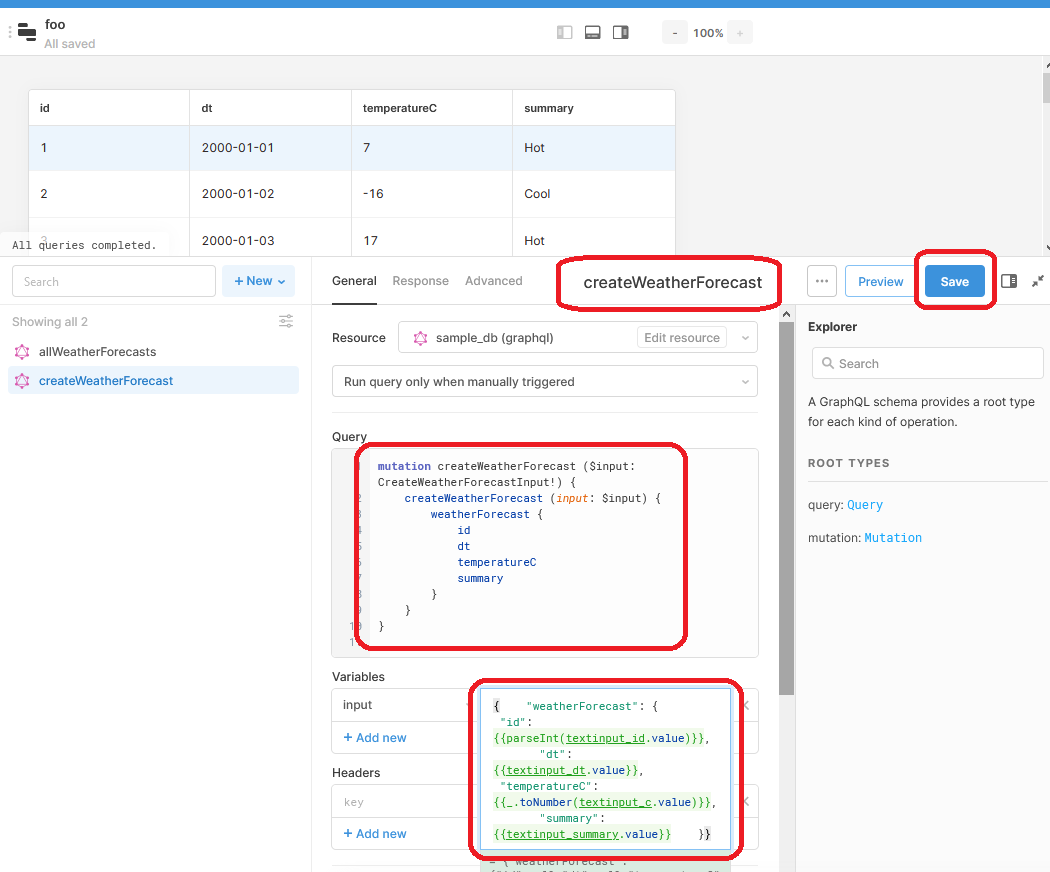The image size is (1050, 872).
Task: Switch to the Advanced tab
Action: (x=494, y=281)
